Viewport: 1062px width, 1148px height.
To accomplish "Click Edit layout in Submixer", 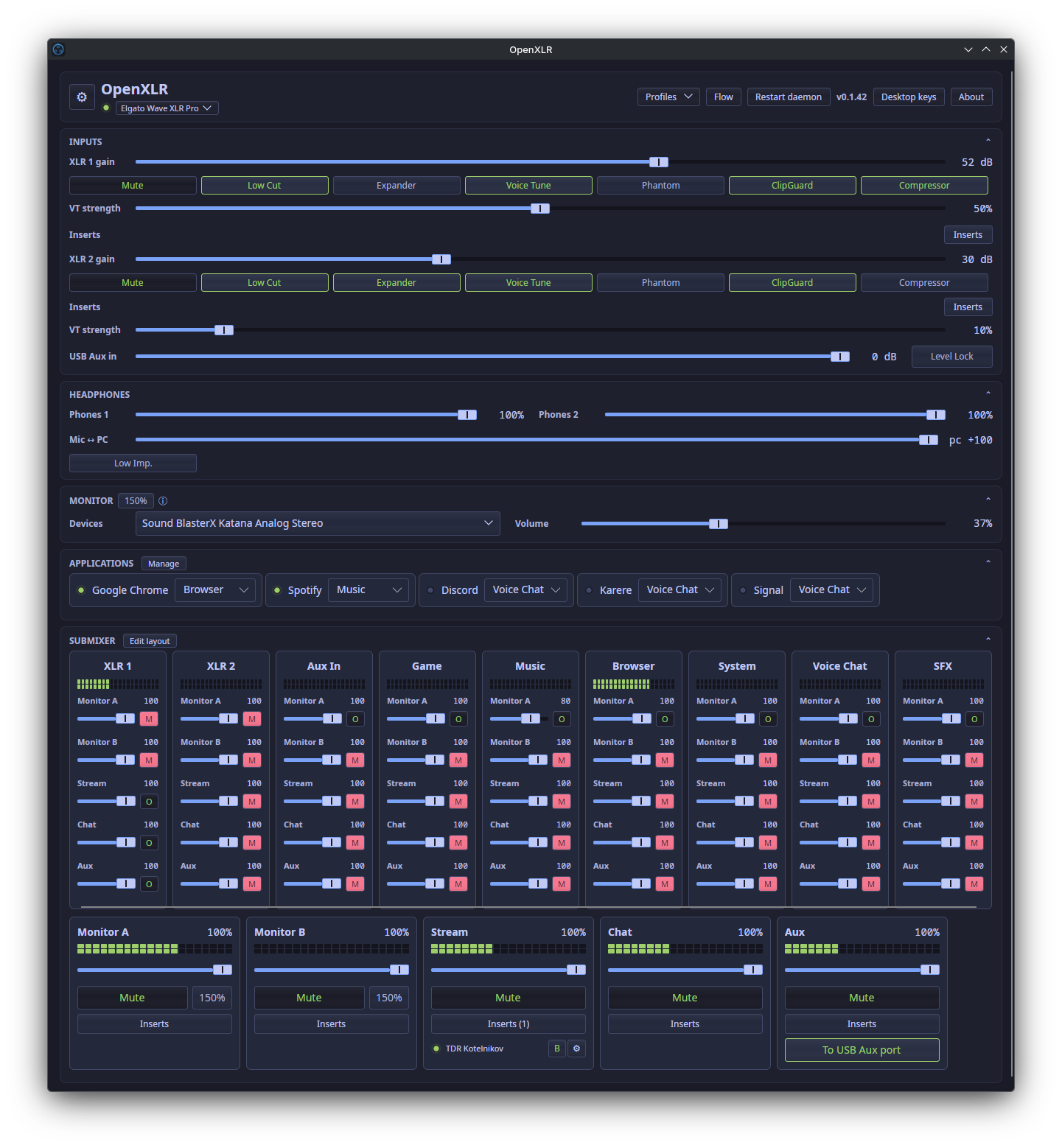I will click(x=150, y=641).
